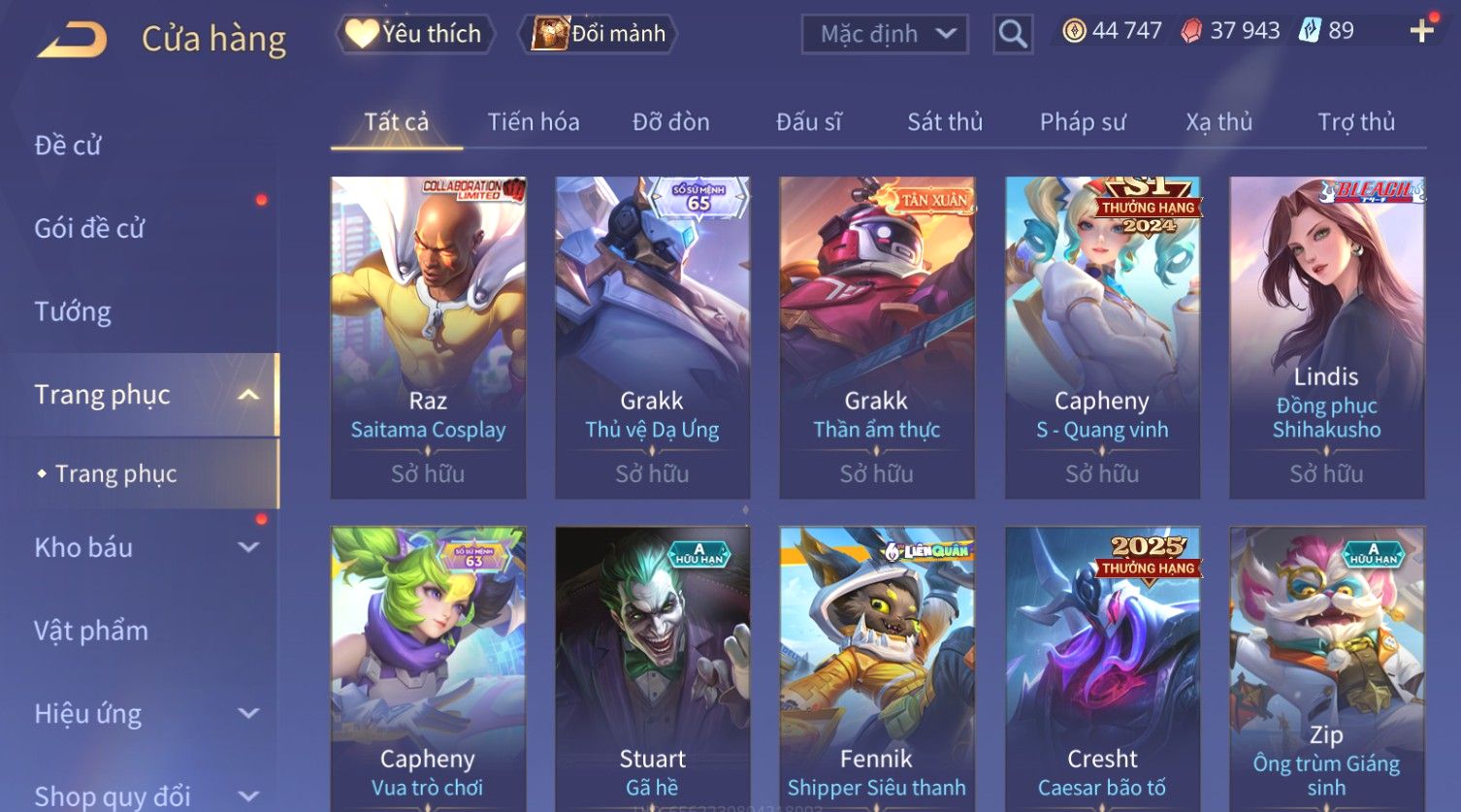Open the Raz Saitama Cosplay skin card

coord(428,338)
